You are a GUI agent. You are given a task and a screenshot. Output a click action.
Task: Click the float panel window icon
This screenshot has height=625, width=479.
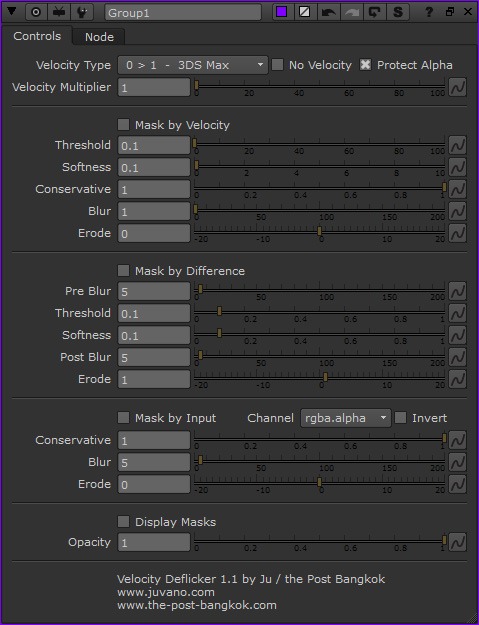[x=450, y=12]
